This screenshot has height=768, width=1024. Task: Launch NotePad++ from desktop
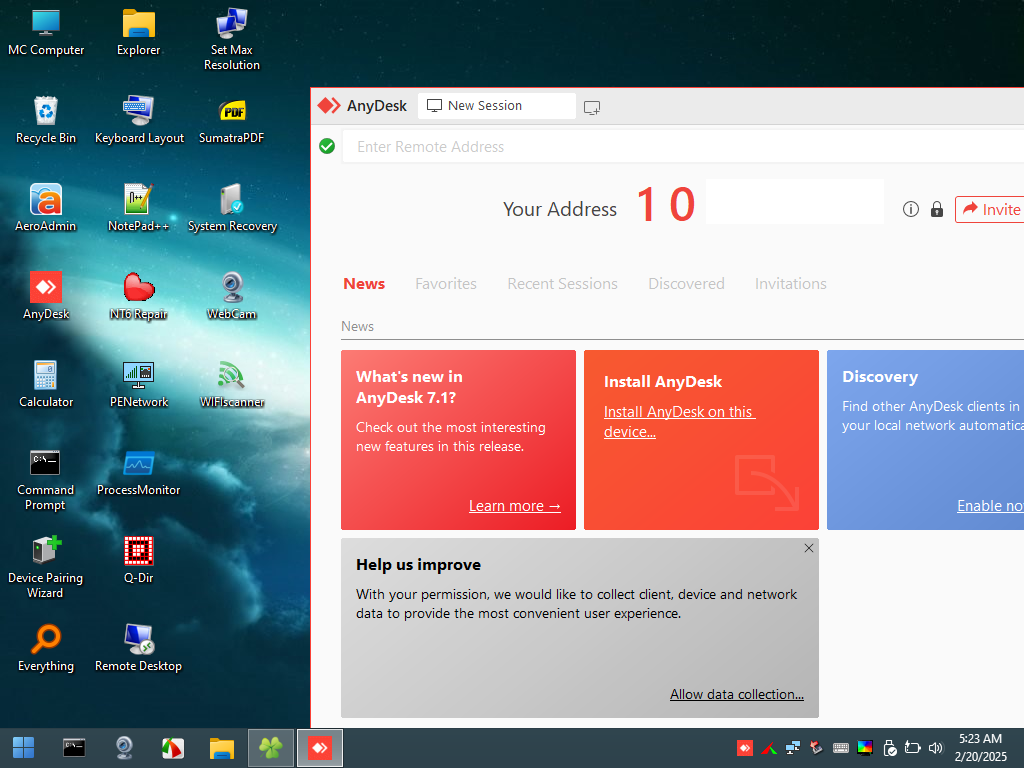[x=138, y=208]
